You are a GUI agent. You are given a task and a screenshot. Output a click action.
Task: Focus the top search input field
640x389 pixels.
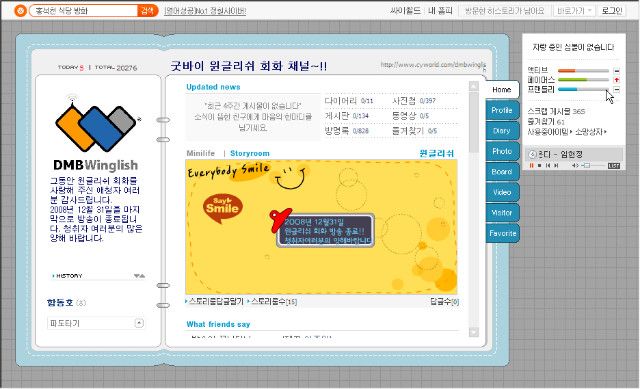[x=84, y=11]
